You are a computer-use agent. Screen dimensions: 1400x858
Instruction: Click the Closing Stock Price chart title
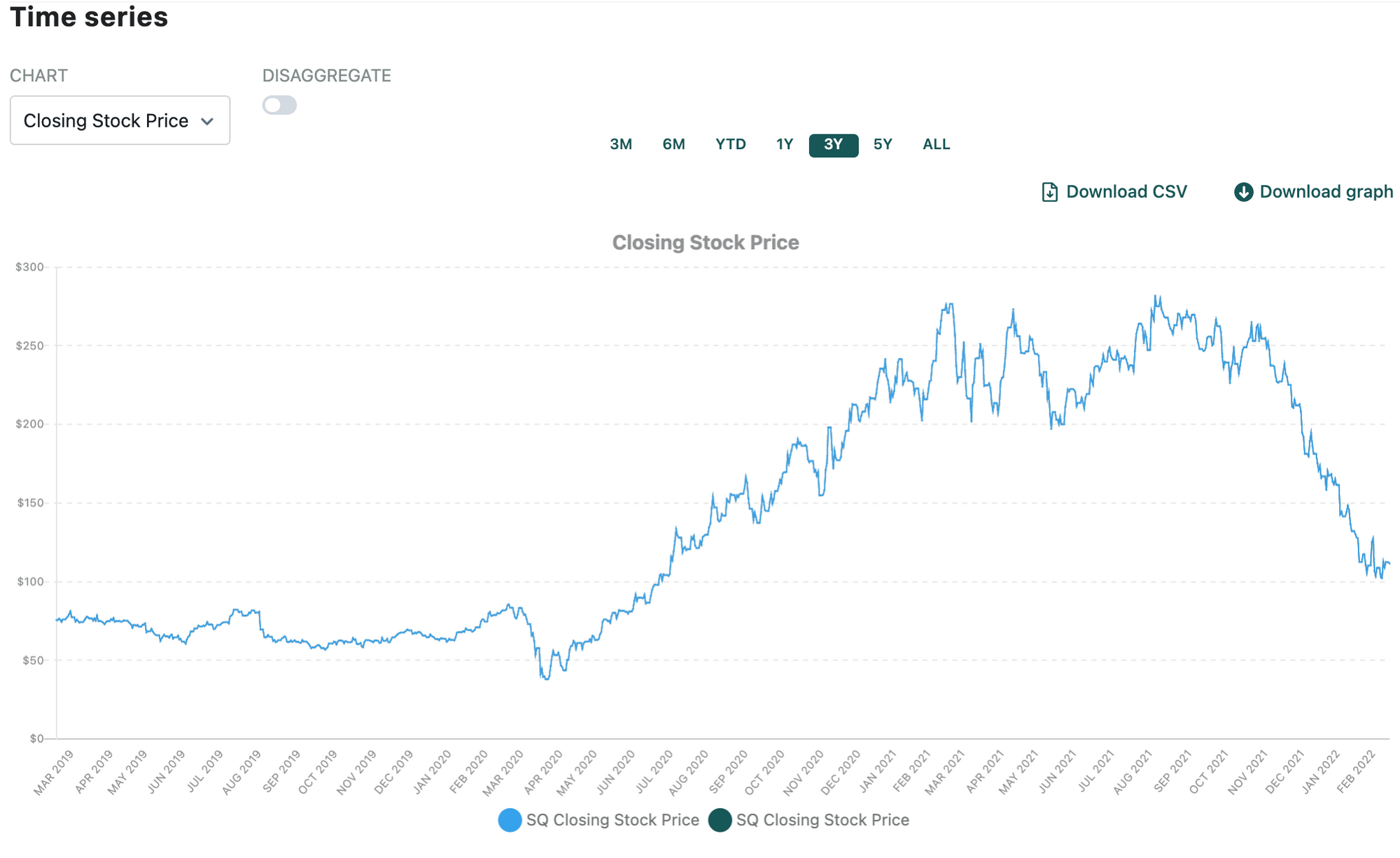tap(705, 242)
